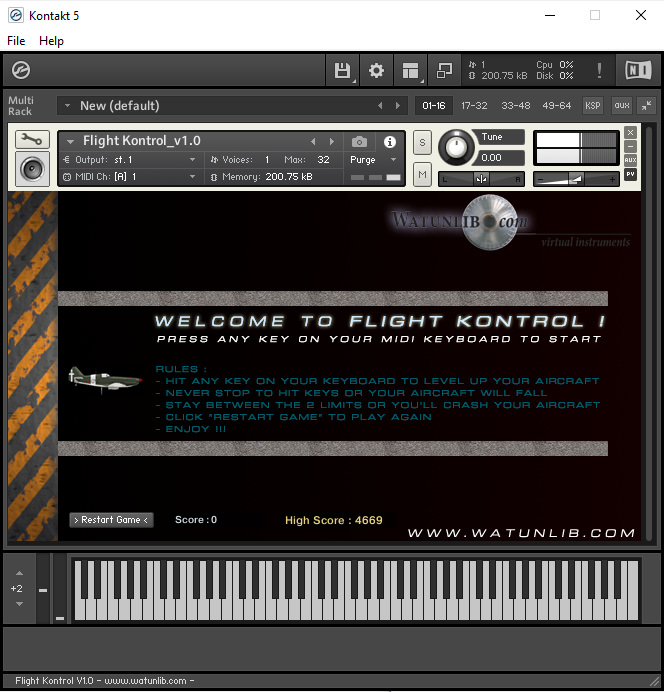Toggle the KSP multi script editor button
This screenshot has height=692, width=664.
(593, 105)
